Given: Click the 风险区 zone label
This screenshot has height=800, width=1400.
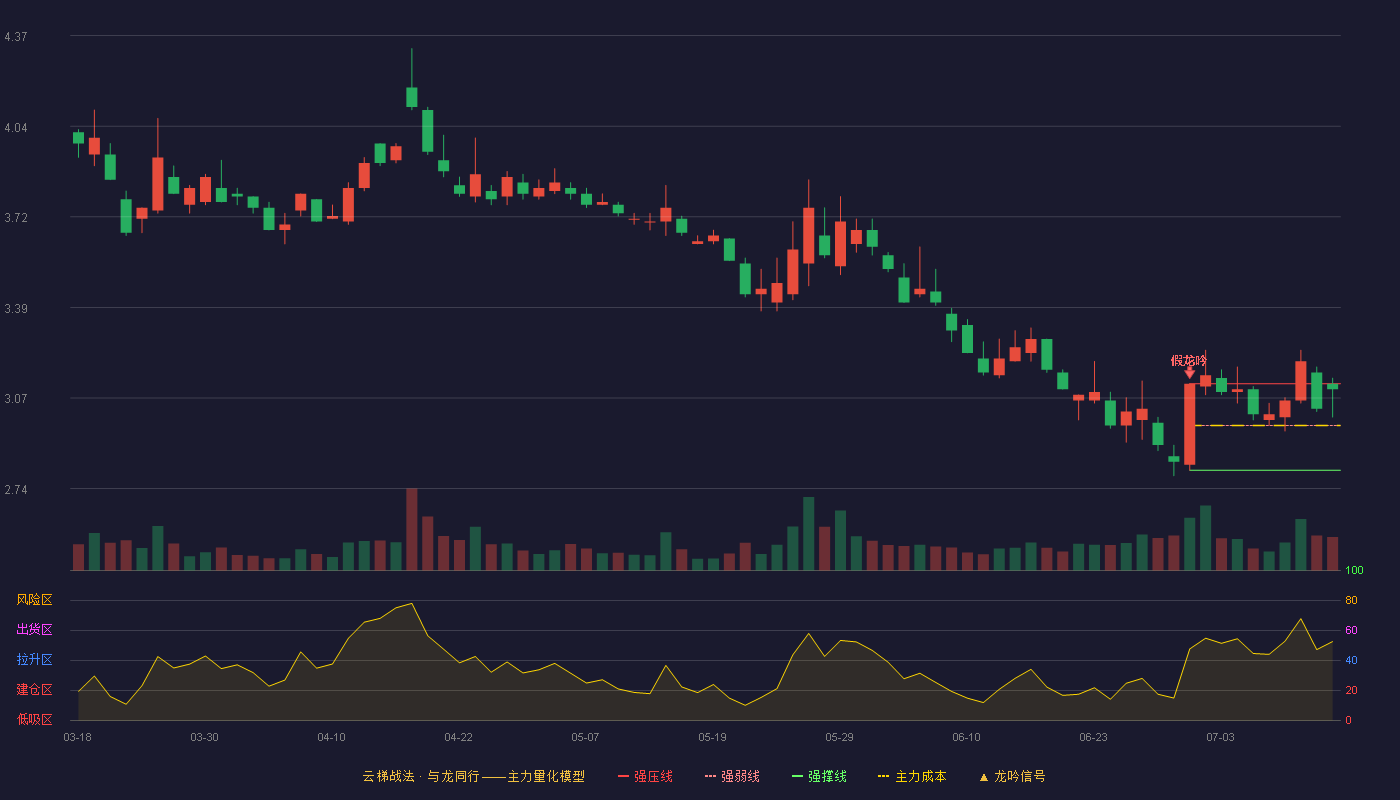Looking at the screenshot, I should coord(34,600).
